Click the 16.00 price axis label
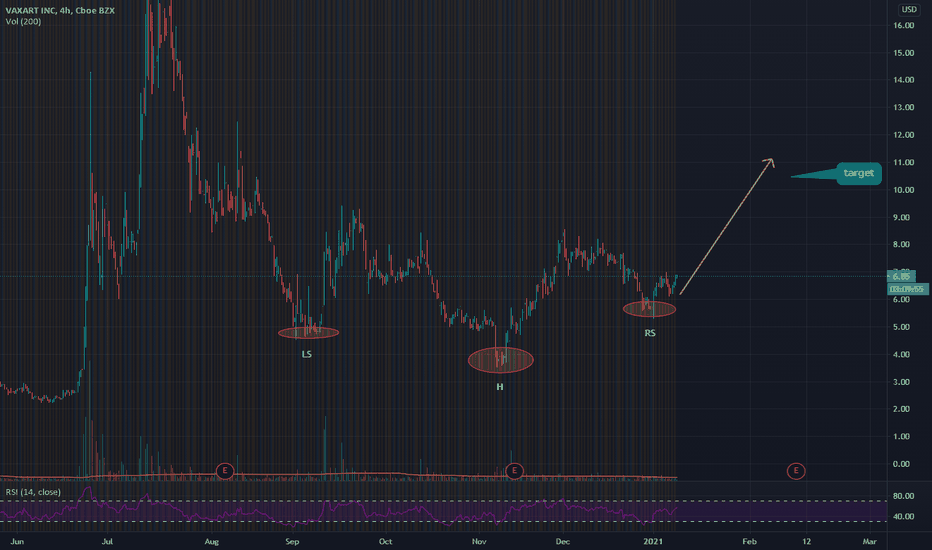 click(x=903, y=25)
